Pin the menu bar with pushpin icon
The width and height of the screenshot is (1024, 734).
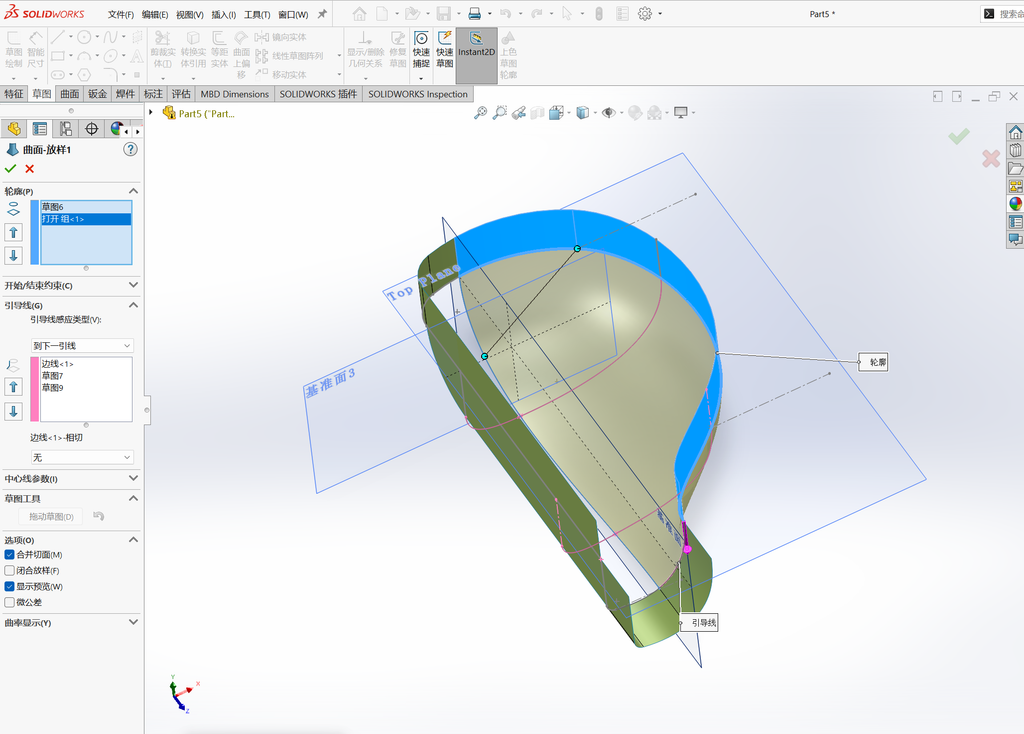pyautogui.click(x=322, y=14)
